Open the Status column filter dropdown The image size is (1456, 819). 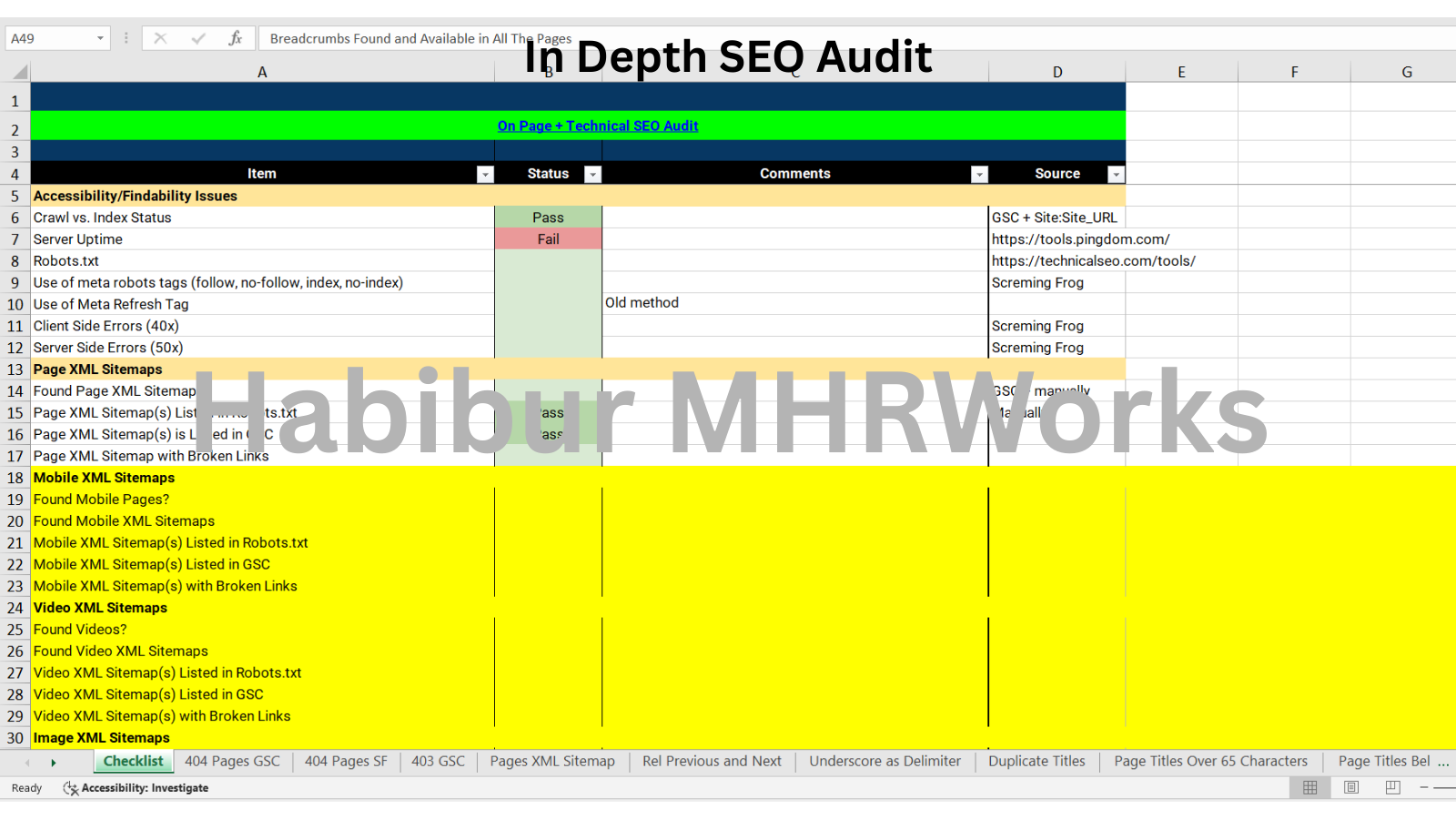pos(592,175)
